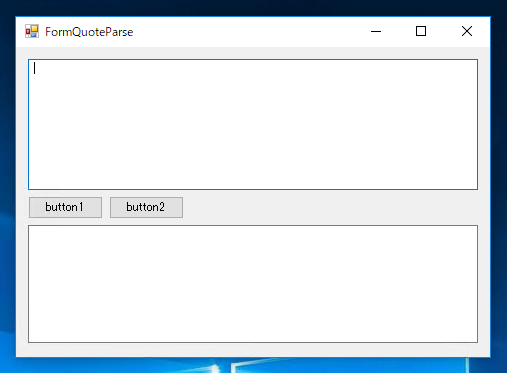Click button1
This screenshot has height=373, width=507.
65,207
